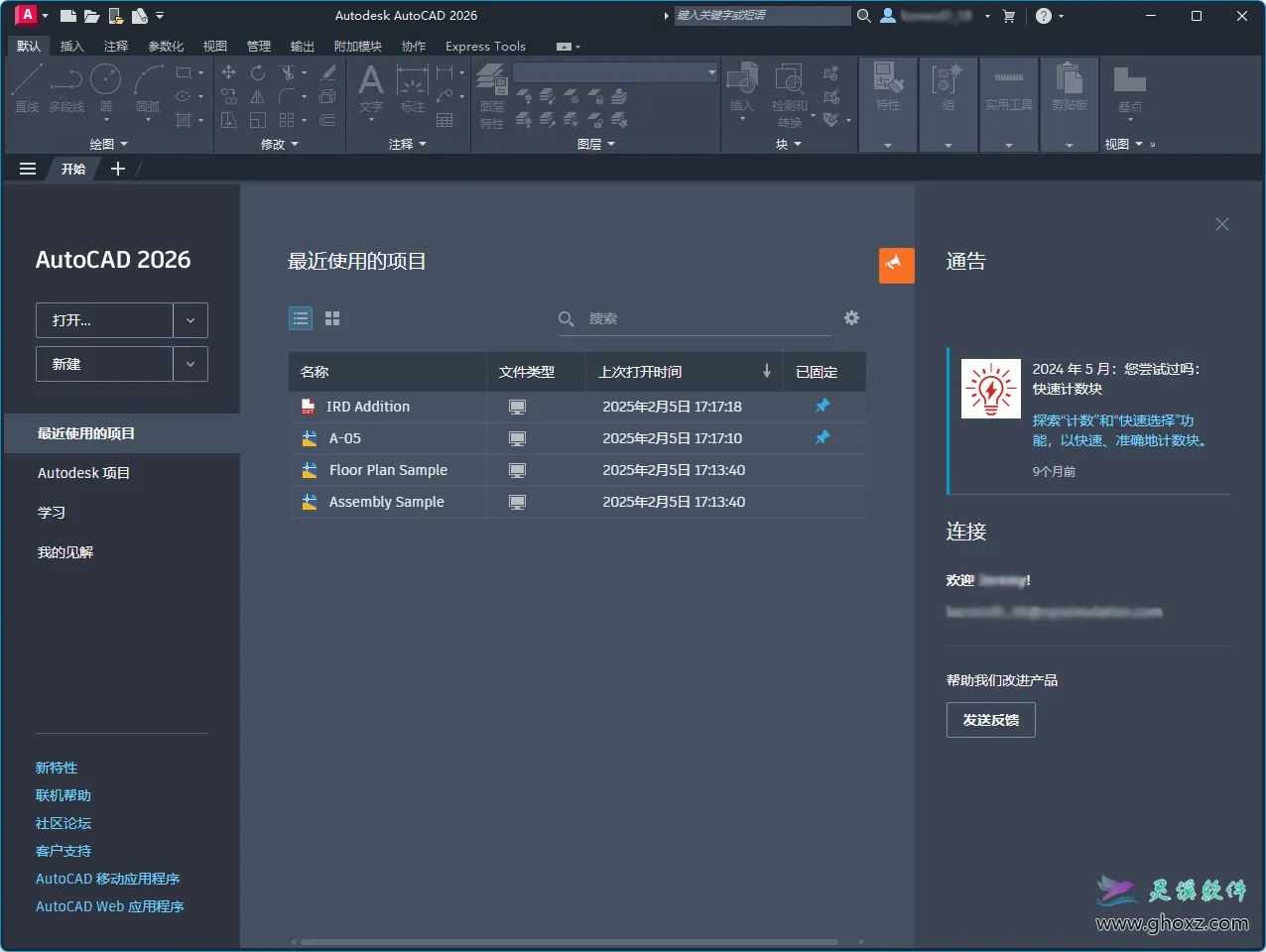Select the Dimension (标注) tool
The width and height of the screenshot is (1266, 952).
[x=413, y=88]
